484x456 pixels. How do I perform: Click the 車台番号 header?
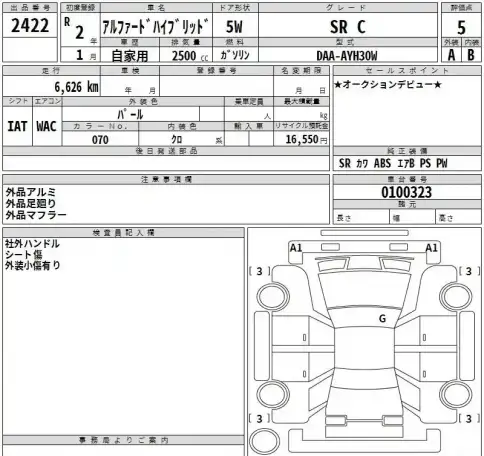pyautogui.click(x=407, y=179)
